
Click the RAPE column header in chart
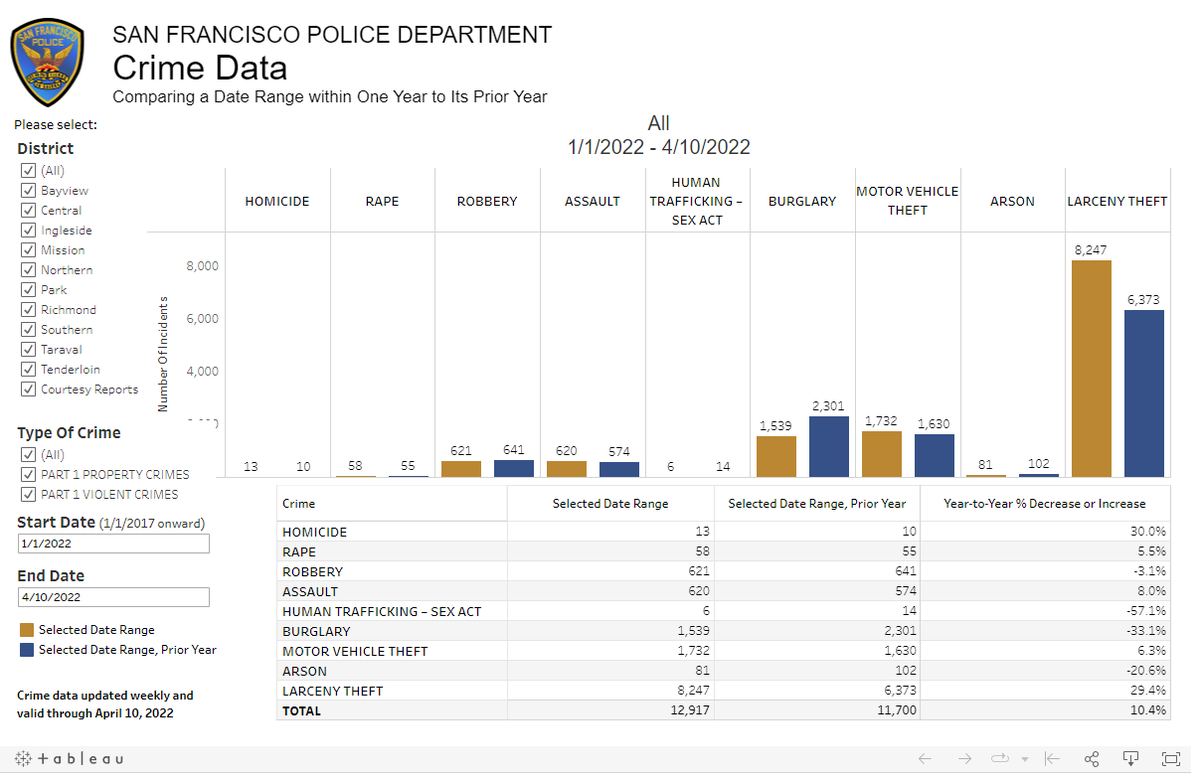click(x=382, y=201)
